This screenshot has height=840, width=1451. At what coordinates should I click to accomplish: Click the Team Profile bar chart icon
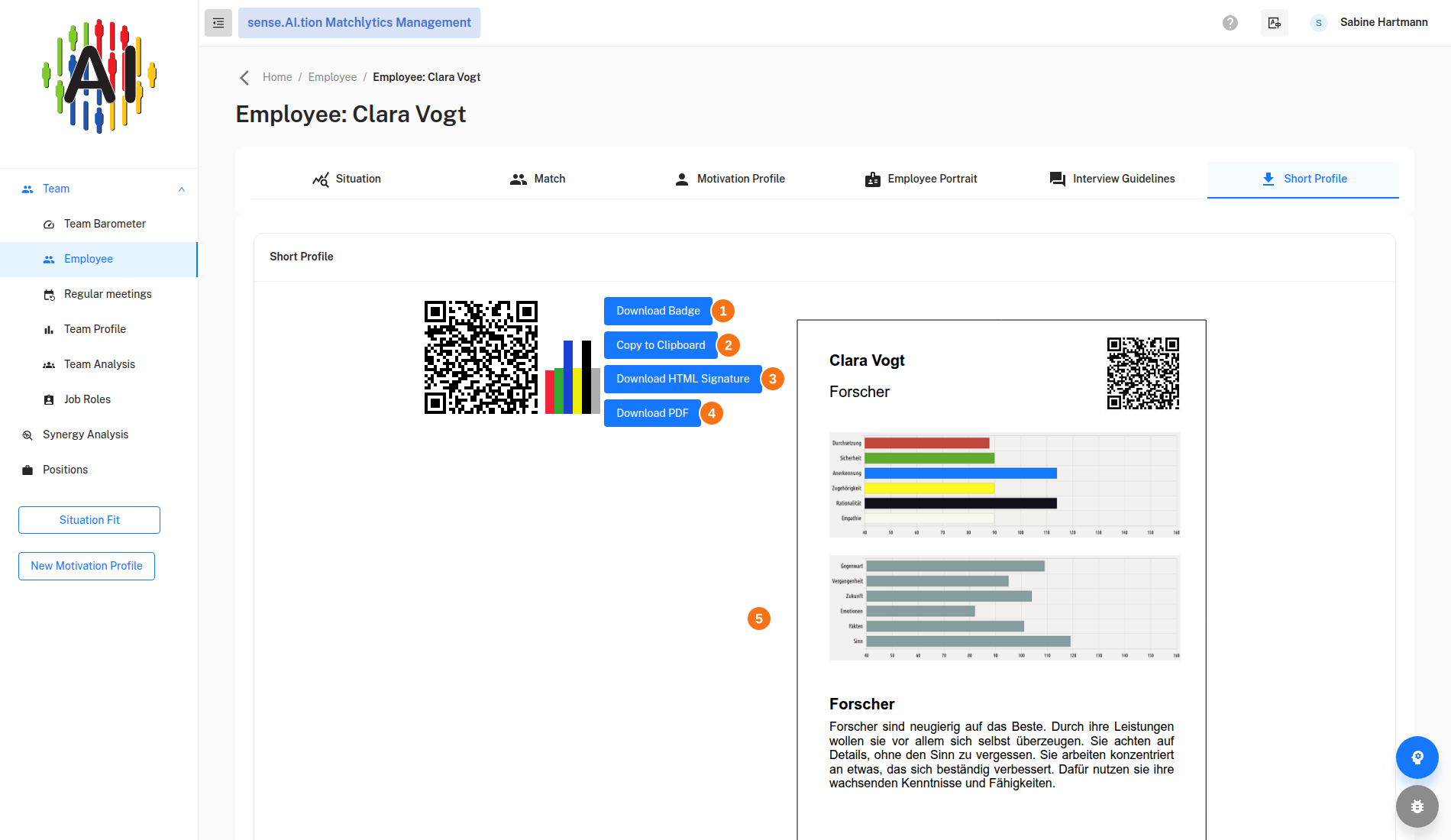point(49,330)
